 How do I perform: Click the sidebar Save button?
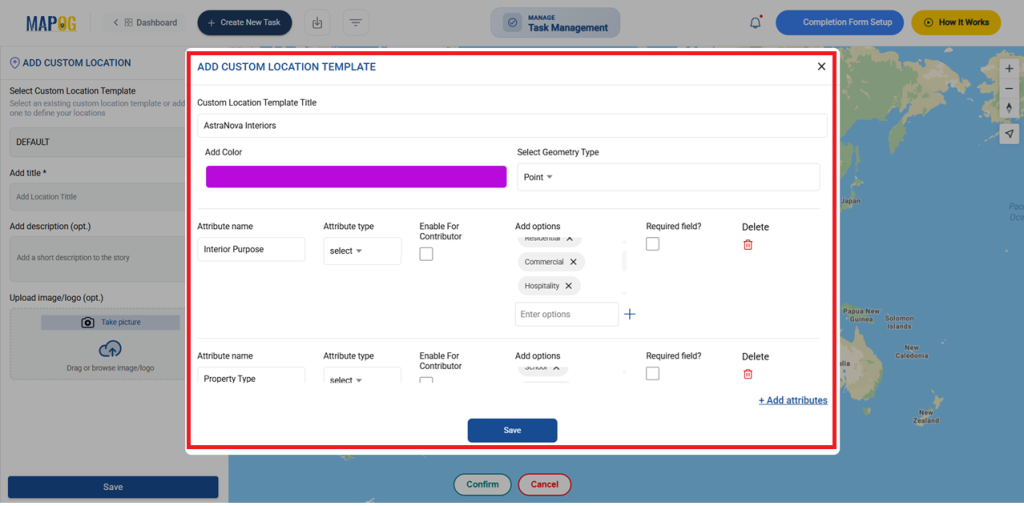click(113, 487)
